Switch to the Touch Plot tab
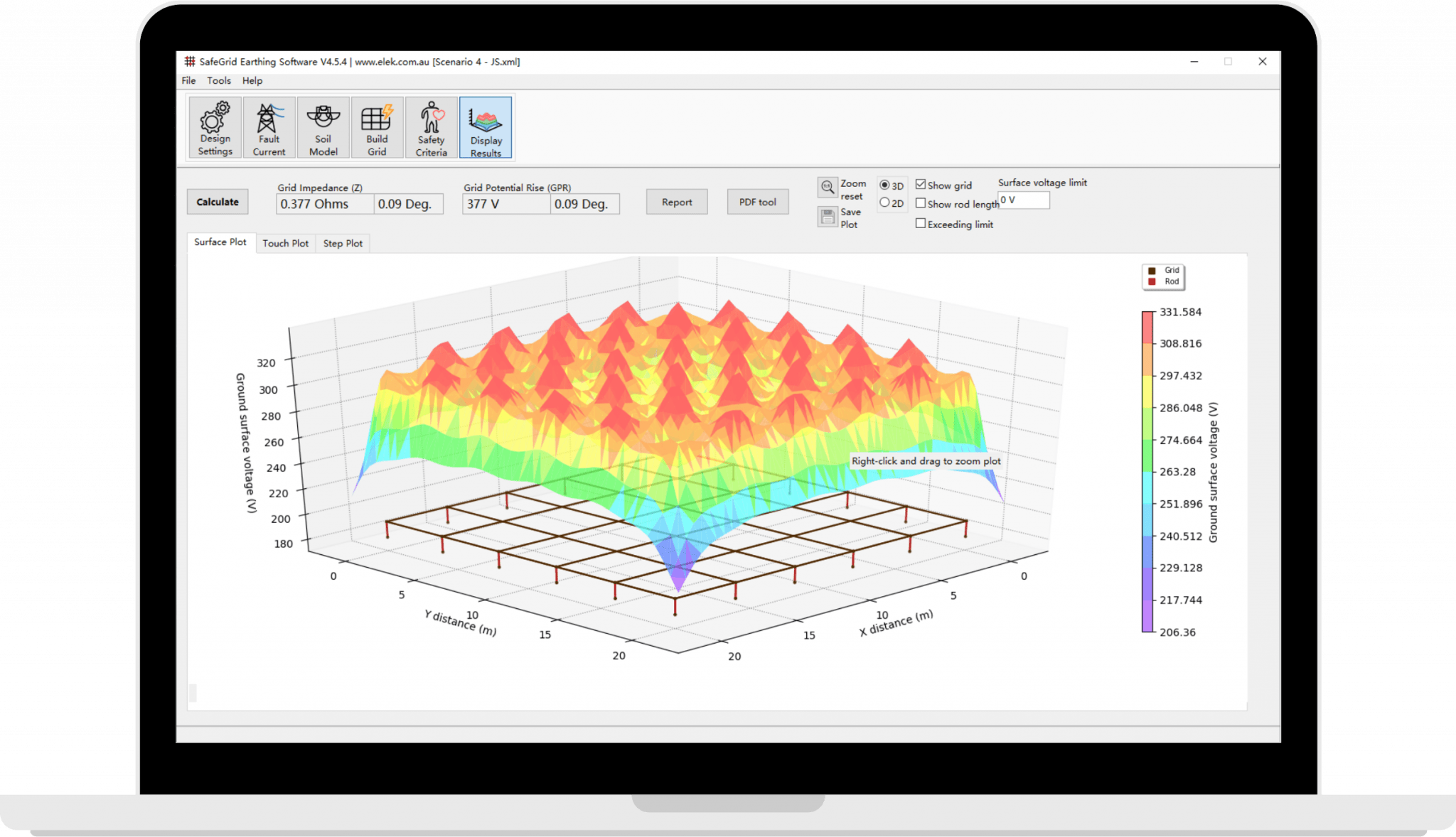Viewport: 1456px width, 837px height. (285, 243)
